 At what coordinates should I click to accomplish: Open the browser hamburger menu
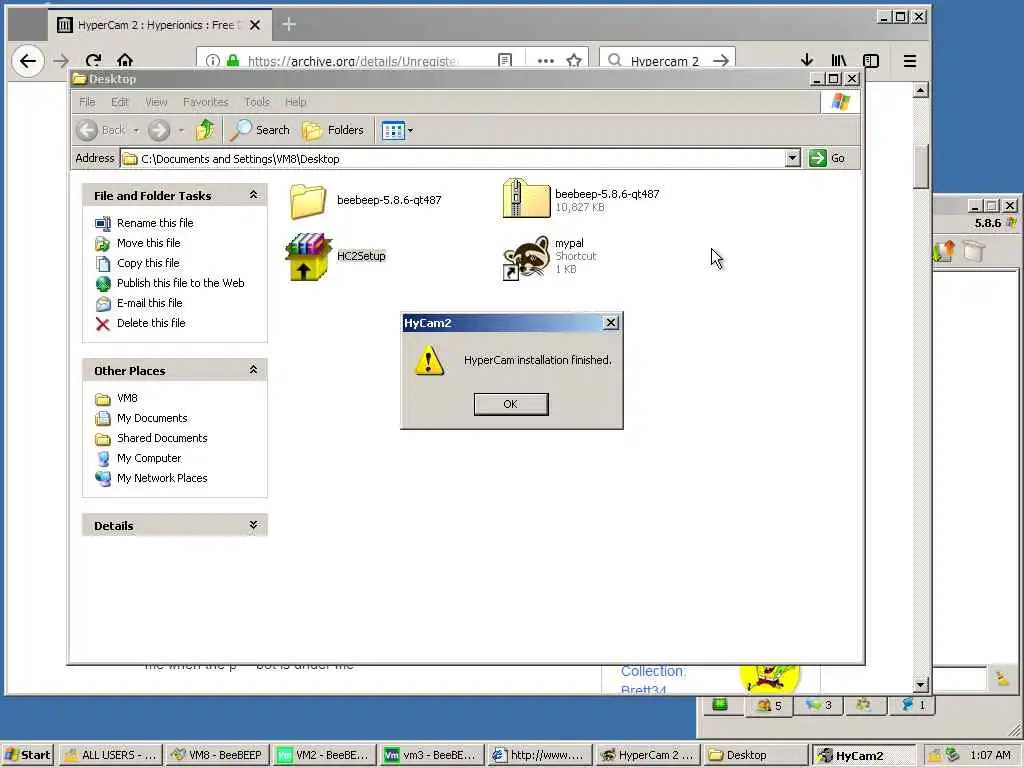click(910, 61)
